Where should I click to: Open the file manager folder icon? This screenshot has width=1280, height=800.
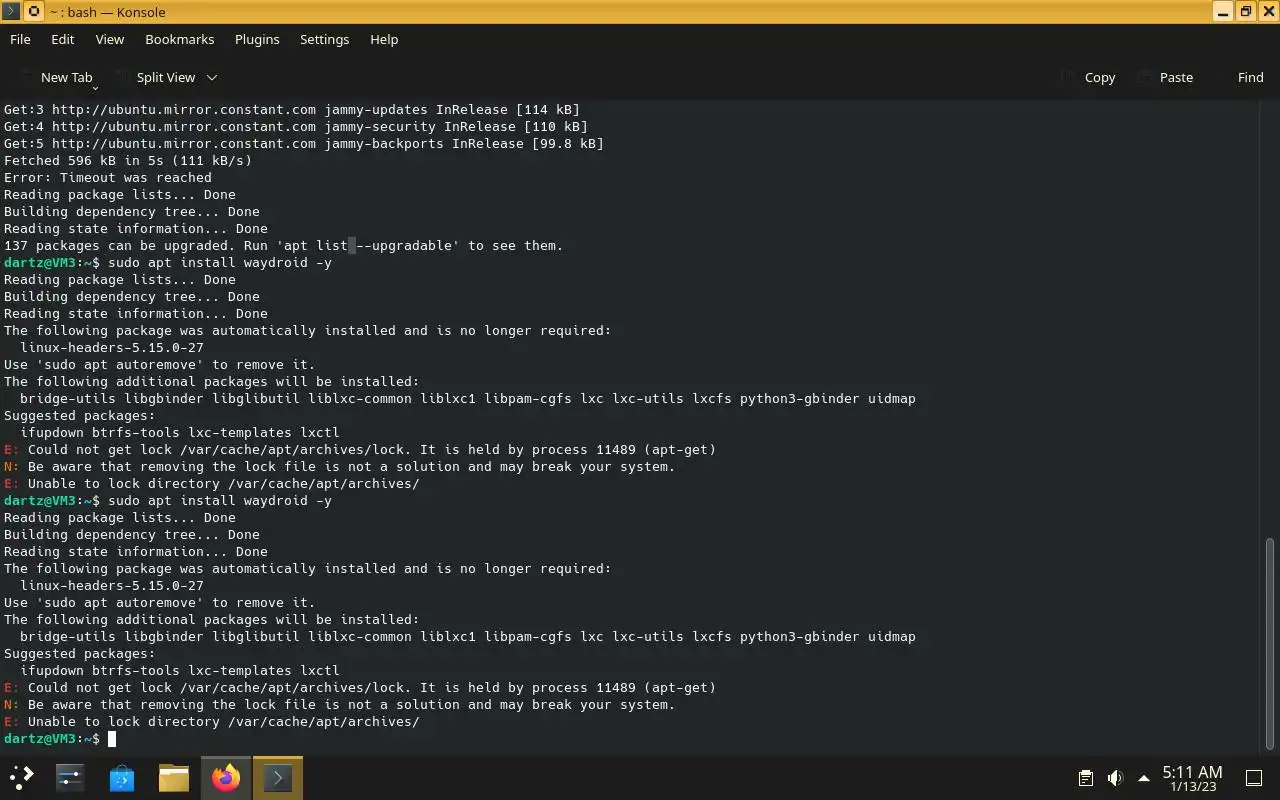tap(174, 777)
